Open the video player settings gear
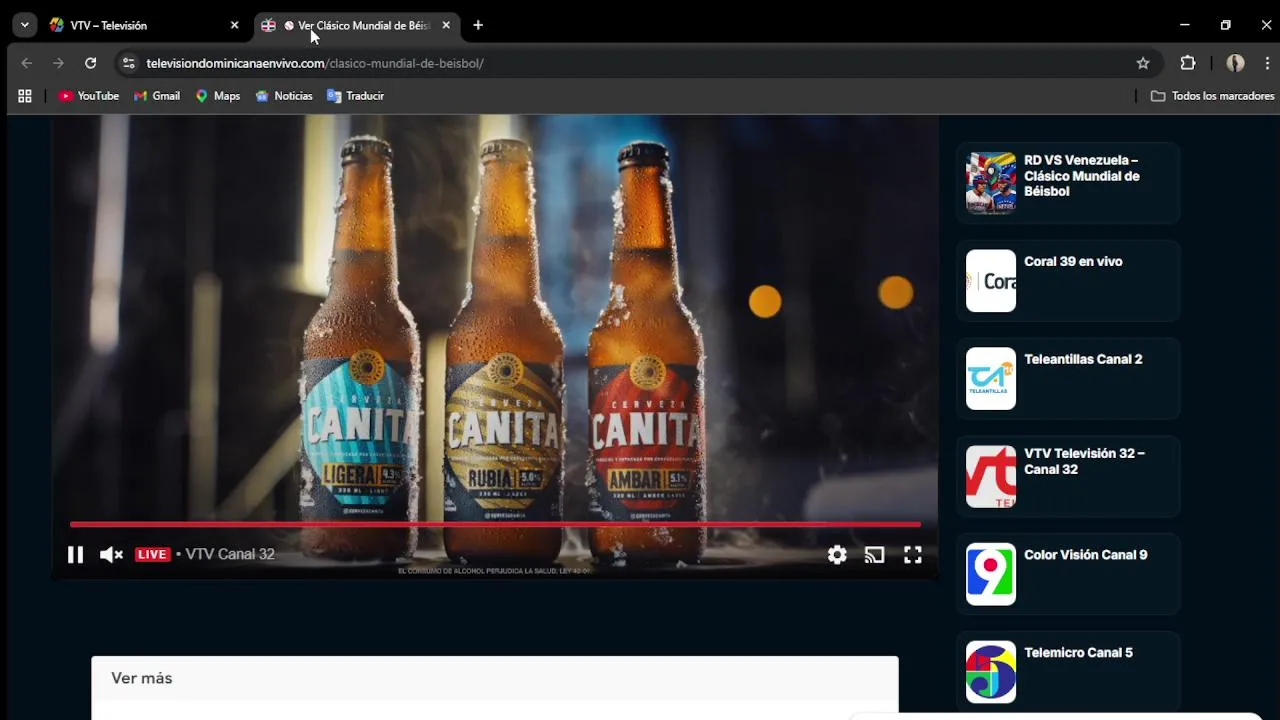This screenshot has height=720, width=1280. pos(837,555)
